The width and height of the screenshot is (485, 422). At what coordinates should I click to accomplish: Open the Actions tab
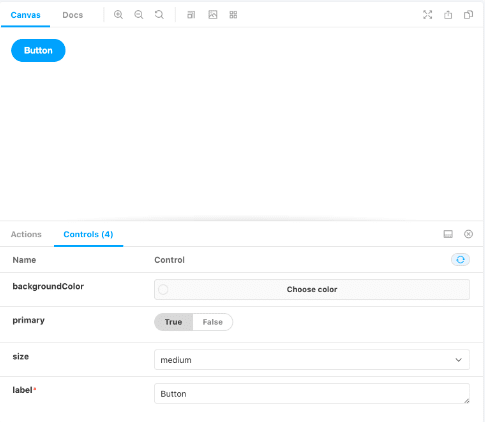(26, 234)
